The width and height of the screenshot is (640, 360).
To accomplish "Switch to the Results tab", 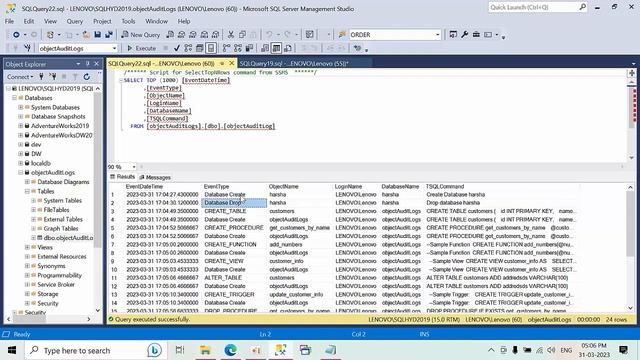I will pyautogui.click(x=122, y=177).
